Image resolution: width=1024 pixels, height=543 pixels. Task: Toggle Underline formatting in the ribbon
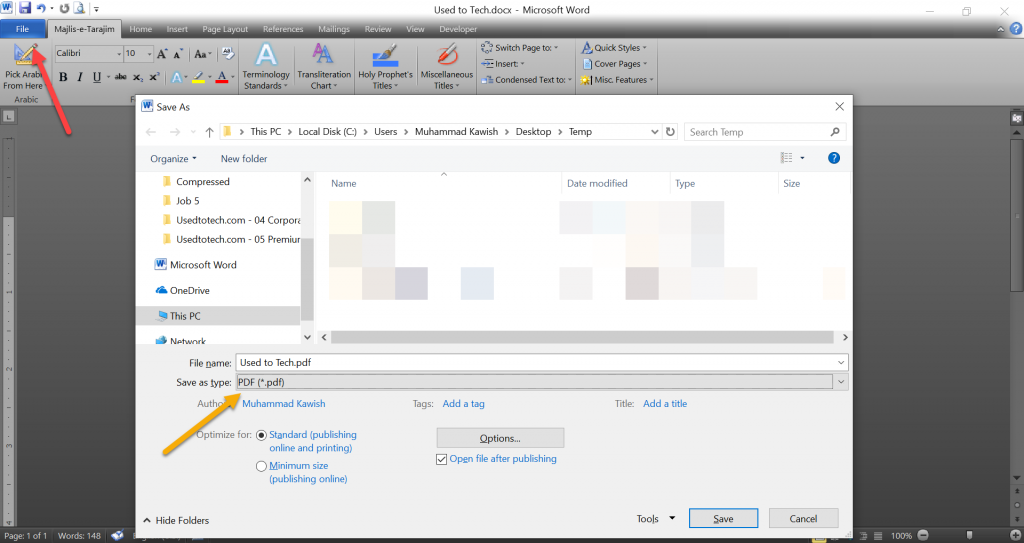pyautogui.click(x=97, y=77)
